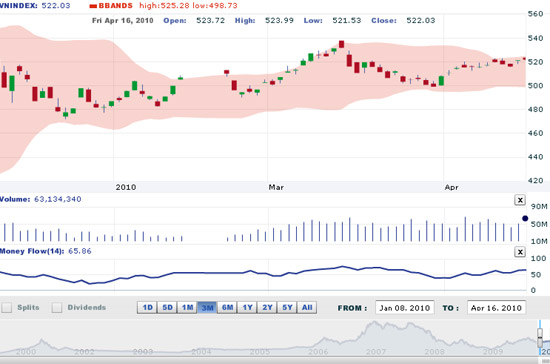This screenshot has height=364, width=550.
Task: Select the 1M time range
Action: [x=187, y=308]
